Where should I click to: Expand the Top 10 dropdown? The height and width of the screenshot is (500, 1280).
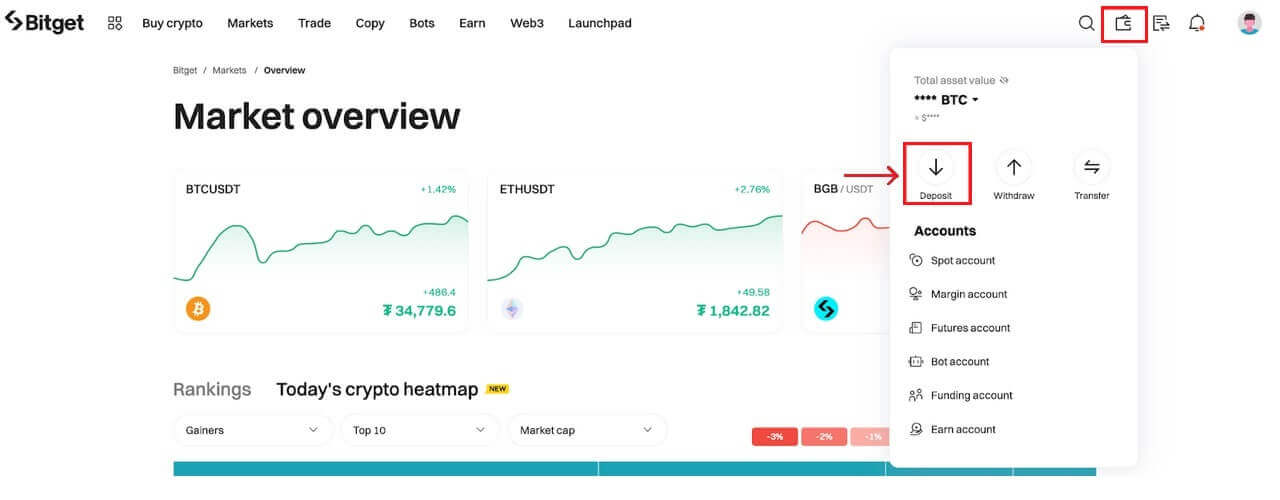pos(419,430)
